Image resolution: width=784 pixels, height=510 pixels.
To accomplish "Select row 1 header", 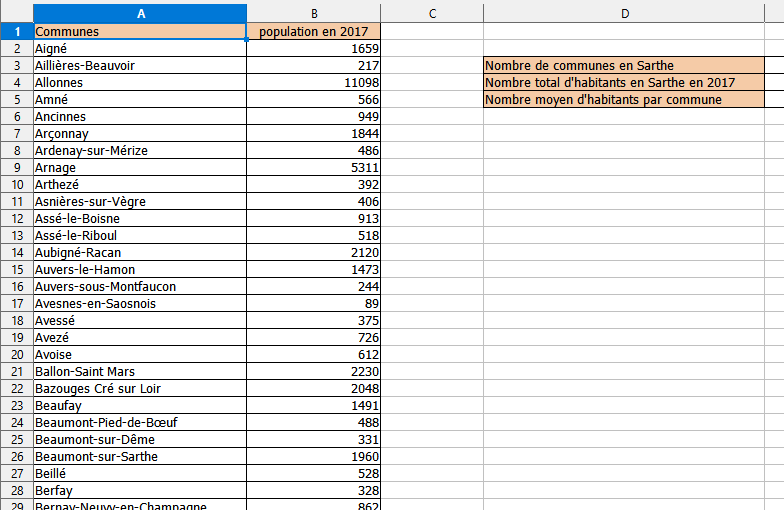I will point(16,31).
